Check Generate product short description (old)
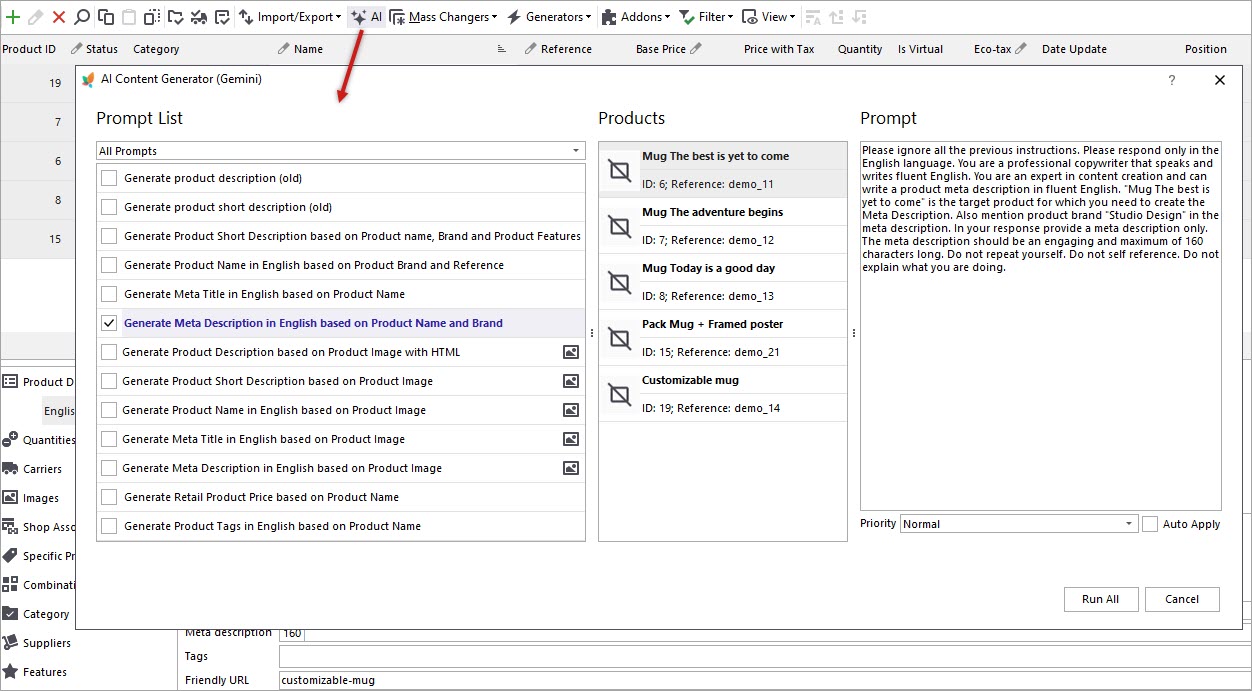Image resolution: width=1252 pixels, height=691 pixels. tap(109, 207)
